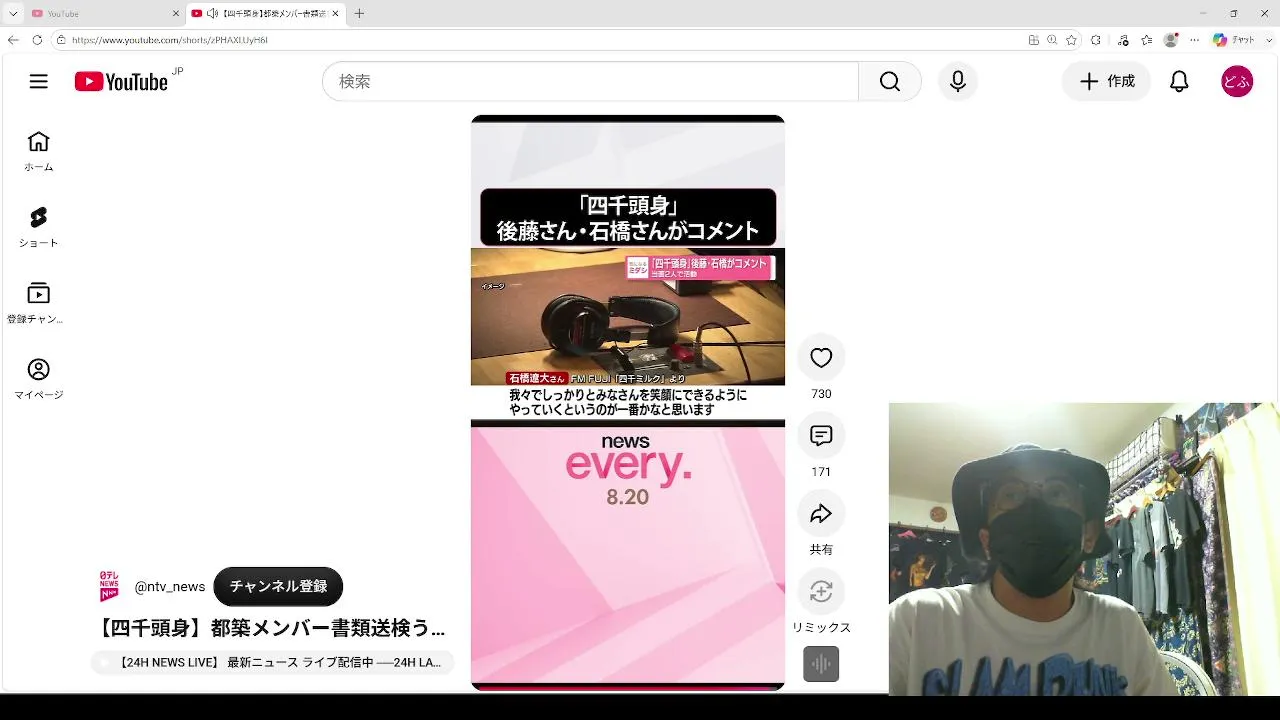Subscribe with the チャンネル登録 button
This screenshot has width=1280, height=720.
pyautogui.click(x=278, y=587)
